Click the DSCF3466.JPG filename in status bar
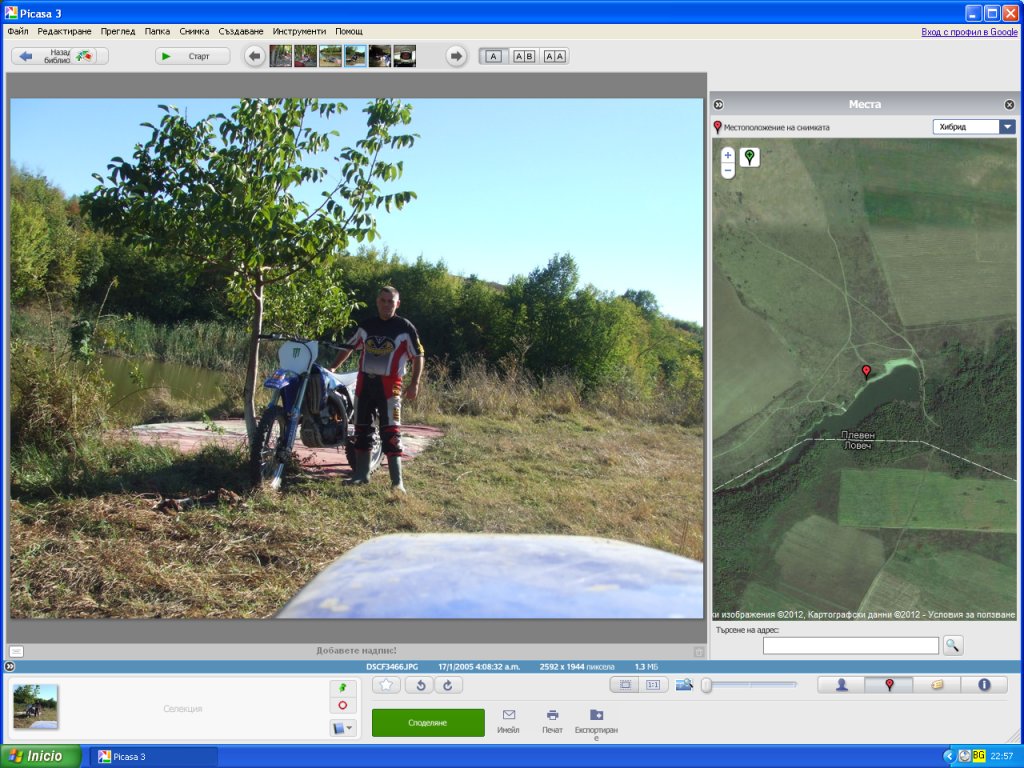 tap(392, 667)
